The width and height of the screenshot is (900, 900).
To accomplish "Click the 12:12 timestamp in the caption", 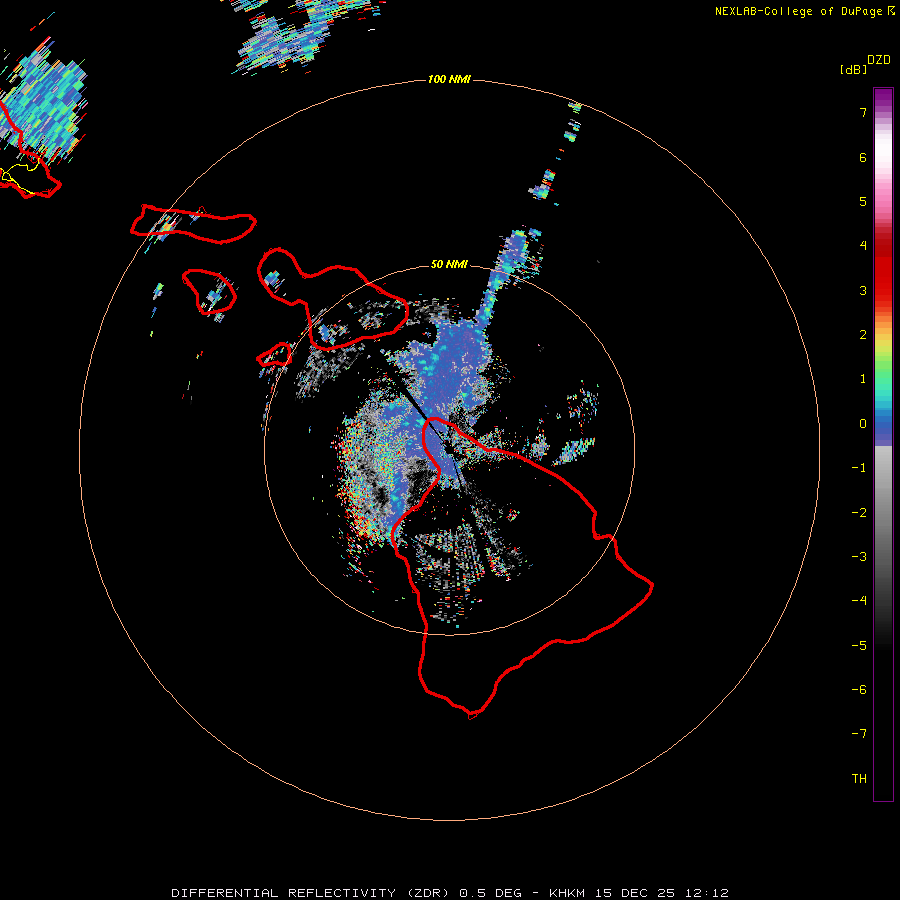I will pos(707,893).
